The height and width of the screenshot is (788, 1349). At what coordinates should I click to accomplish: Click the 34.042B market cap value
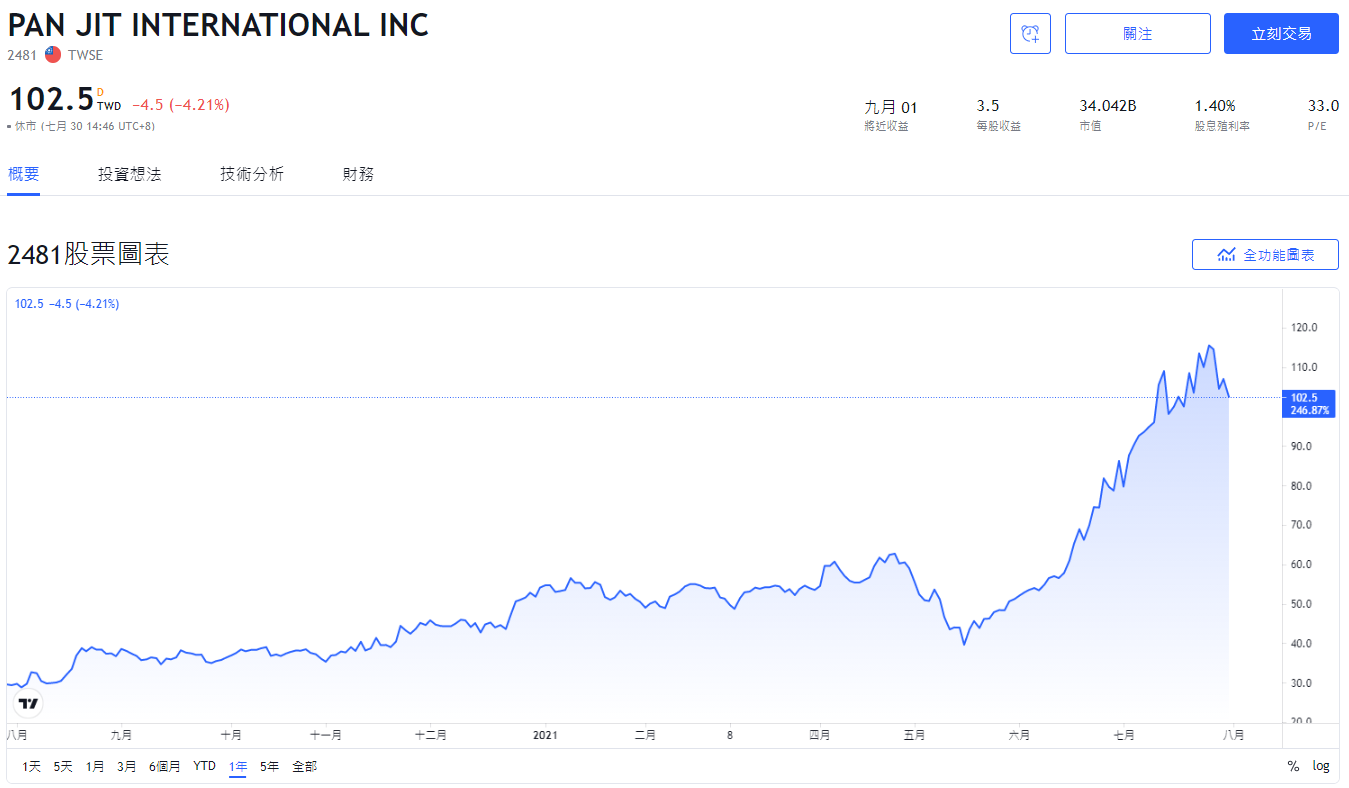pyautogui.click(x=1107, y=106)
